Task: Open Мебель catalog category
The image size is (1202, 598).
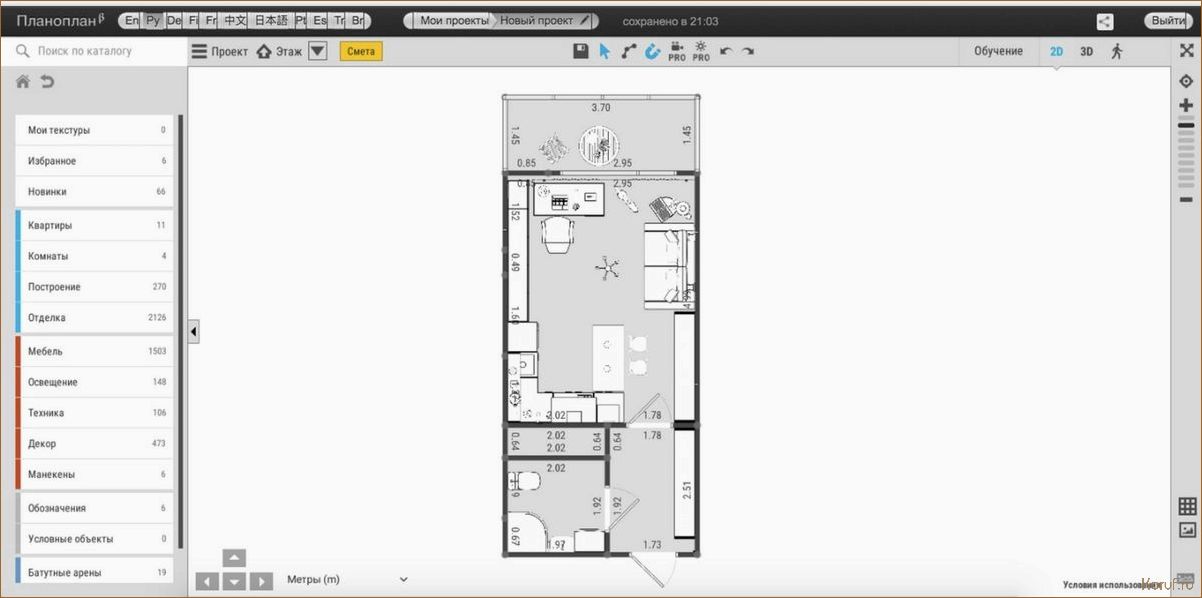Action: (95, 351)
